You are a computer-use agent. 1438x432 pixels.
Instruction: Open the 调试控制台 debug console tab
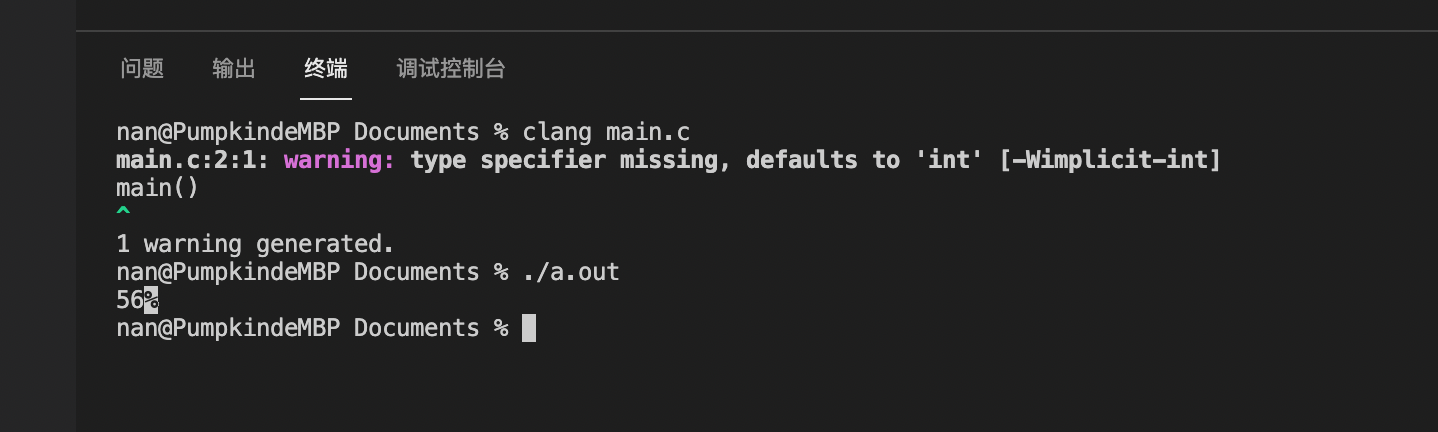(451, 69)
